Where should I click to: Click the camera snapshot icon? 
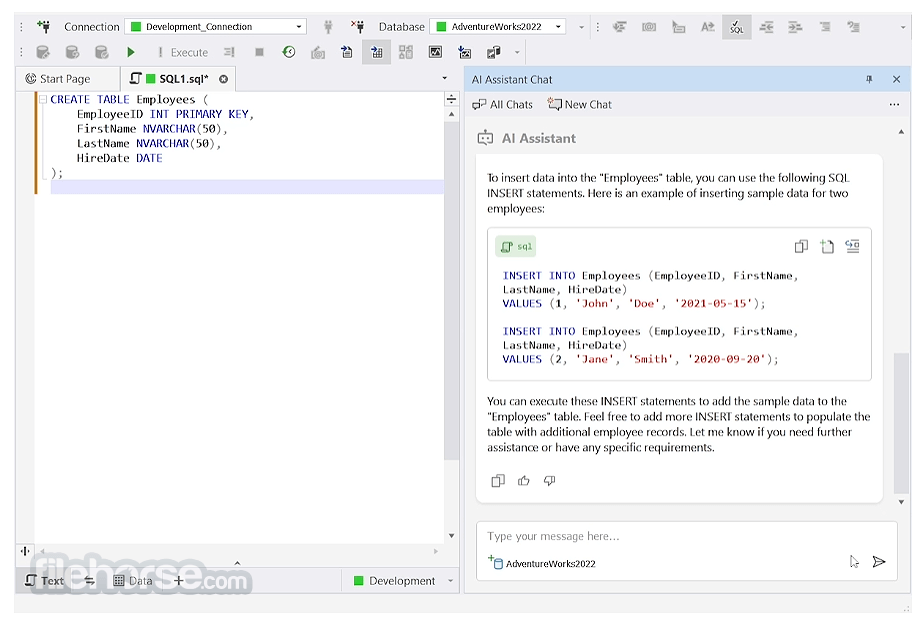[318, 53]
